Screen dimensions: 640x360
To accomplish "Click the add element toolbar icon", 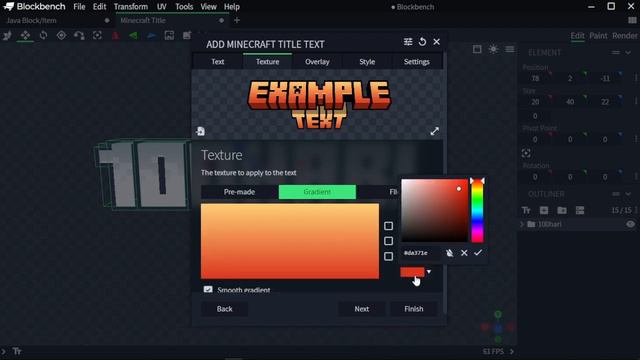I will pyautogui.click(x=187, y=36).
